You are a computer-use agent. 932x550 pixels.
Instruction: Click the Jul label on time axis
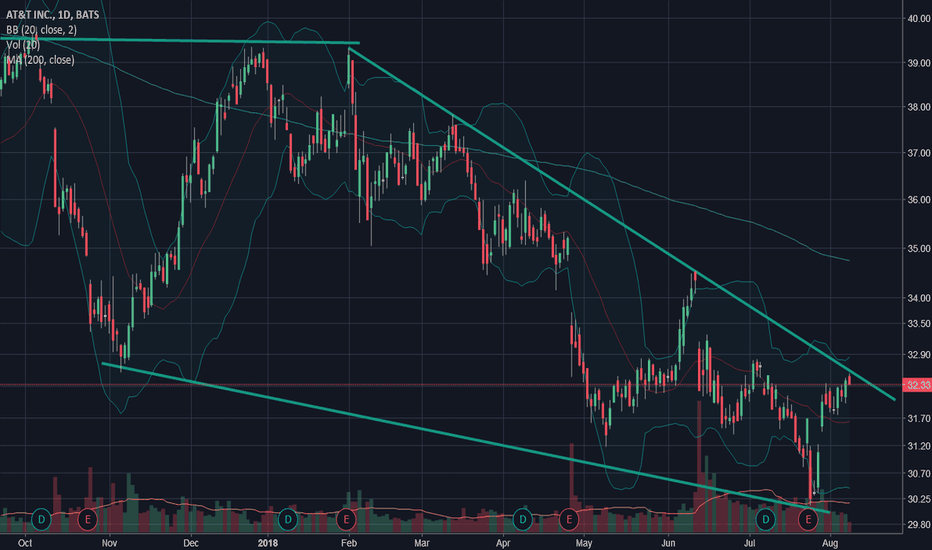click(750, 542)
